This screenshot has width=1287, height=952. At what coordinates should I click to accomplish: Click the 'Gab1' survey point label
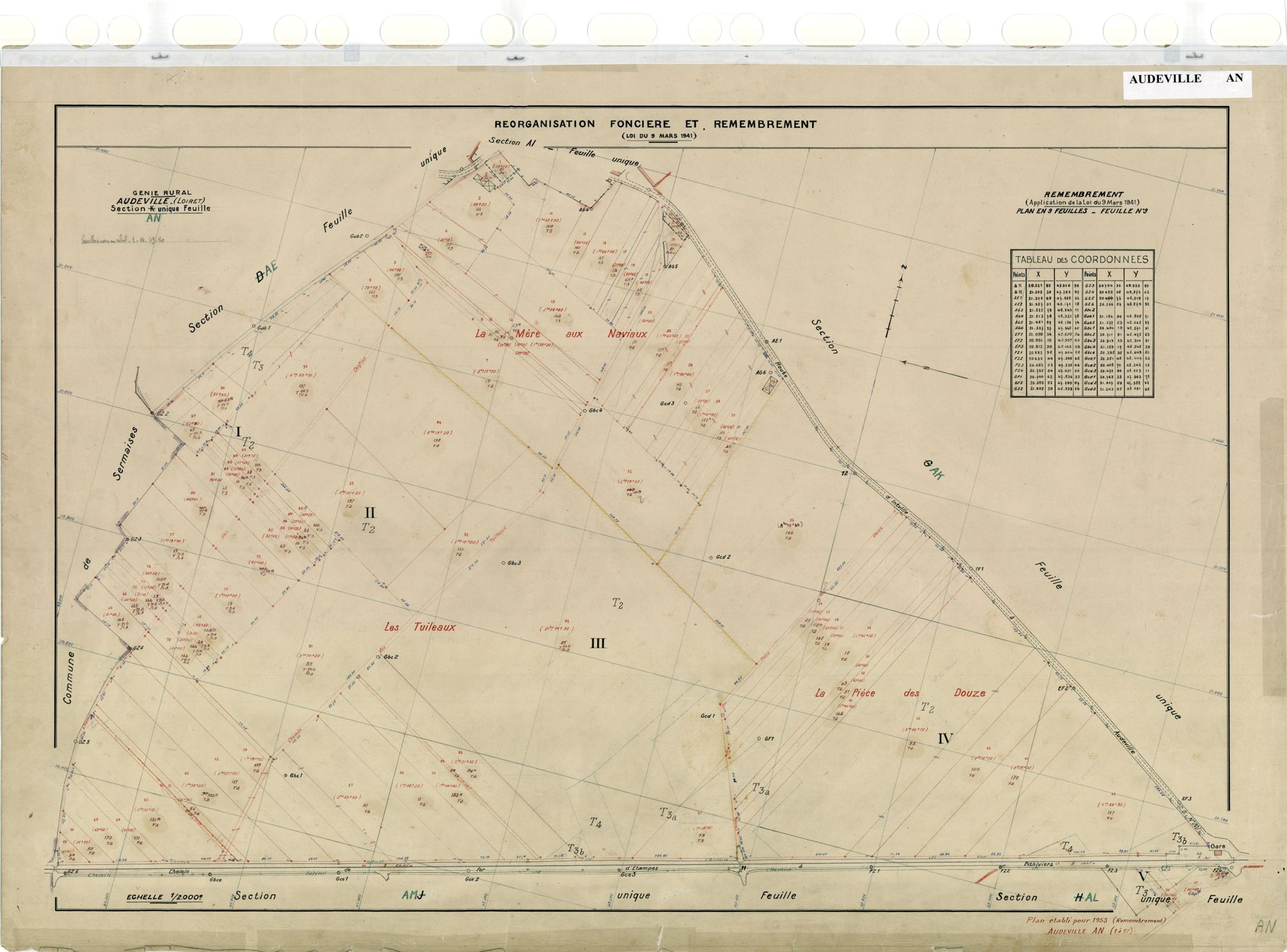264,327
